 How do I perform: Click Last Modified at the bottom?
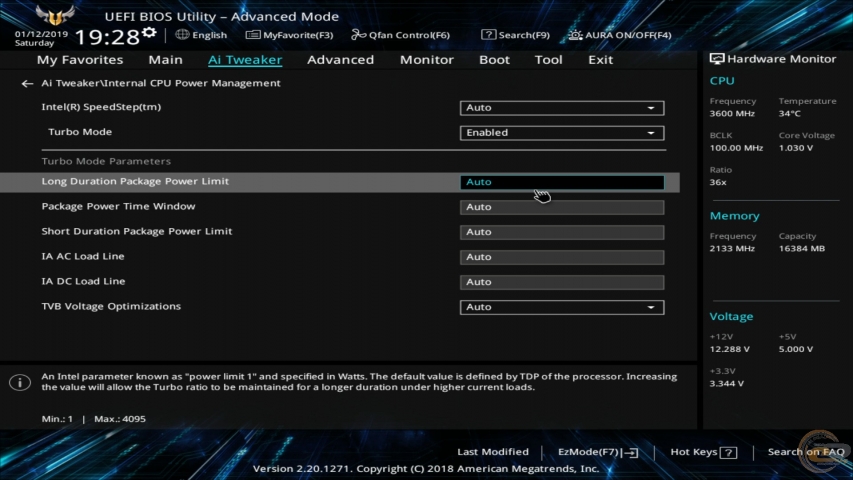493,452
